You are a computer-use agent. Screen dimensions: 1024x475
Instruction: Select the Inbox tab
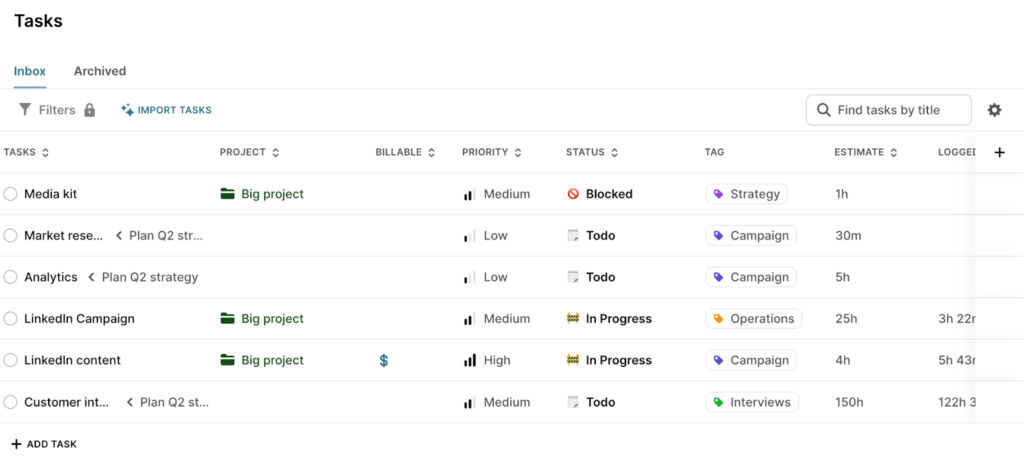click(x=30, y=71)
